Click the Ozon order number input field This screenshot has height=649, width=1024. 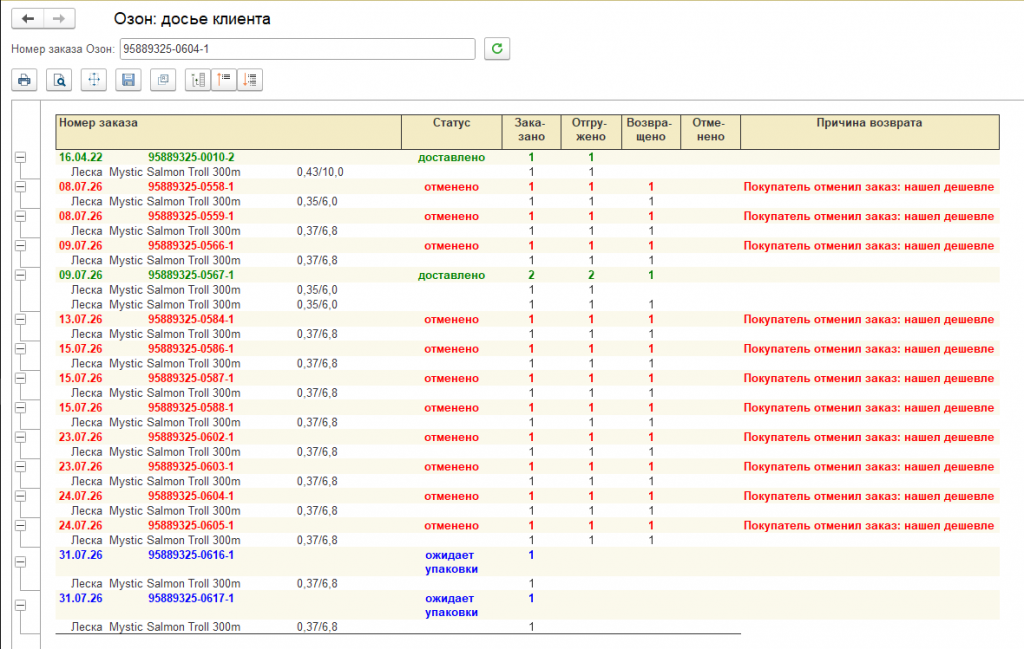coord(297,49)
